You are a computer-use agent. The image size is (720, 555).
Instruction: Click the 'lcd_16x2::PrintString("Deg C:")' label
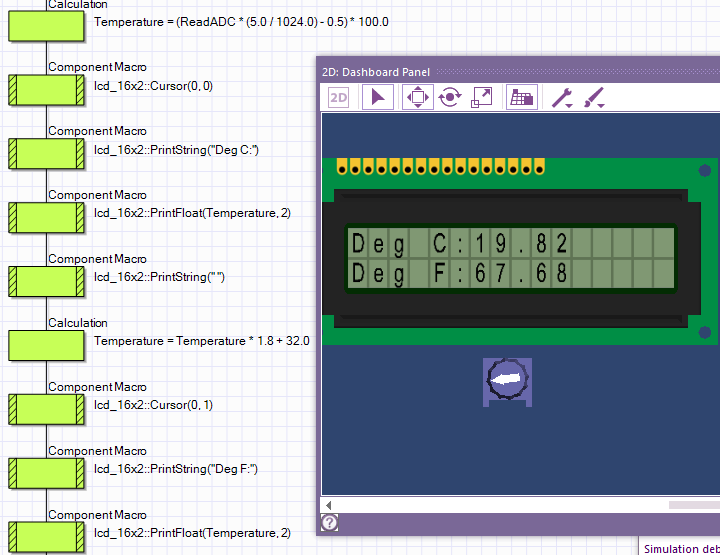pos(176,150)
